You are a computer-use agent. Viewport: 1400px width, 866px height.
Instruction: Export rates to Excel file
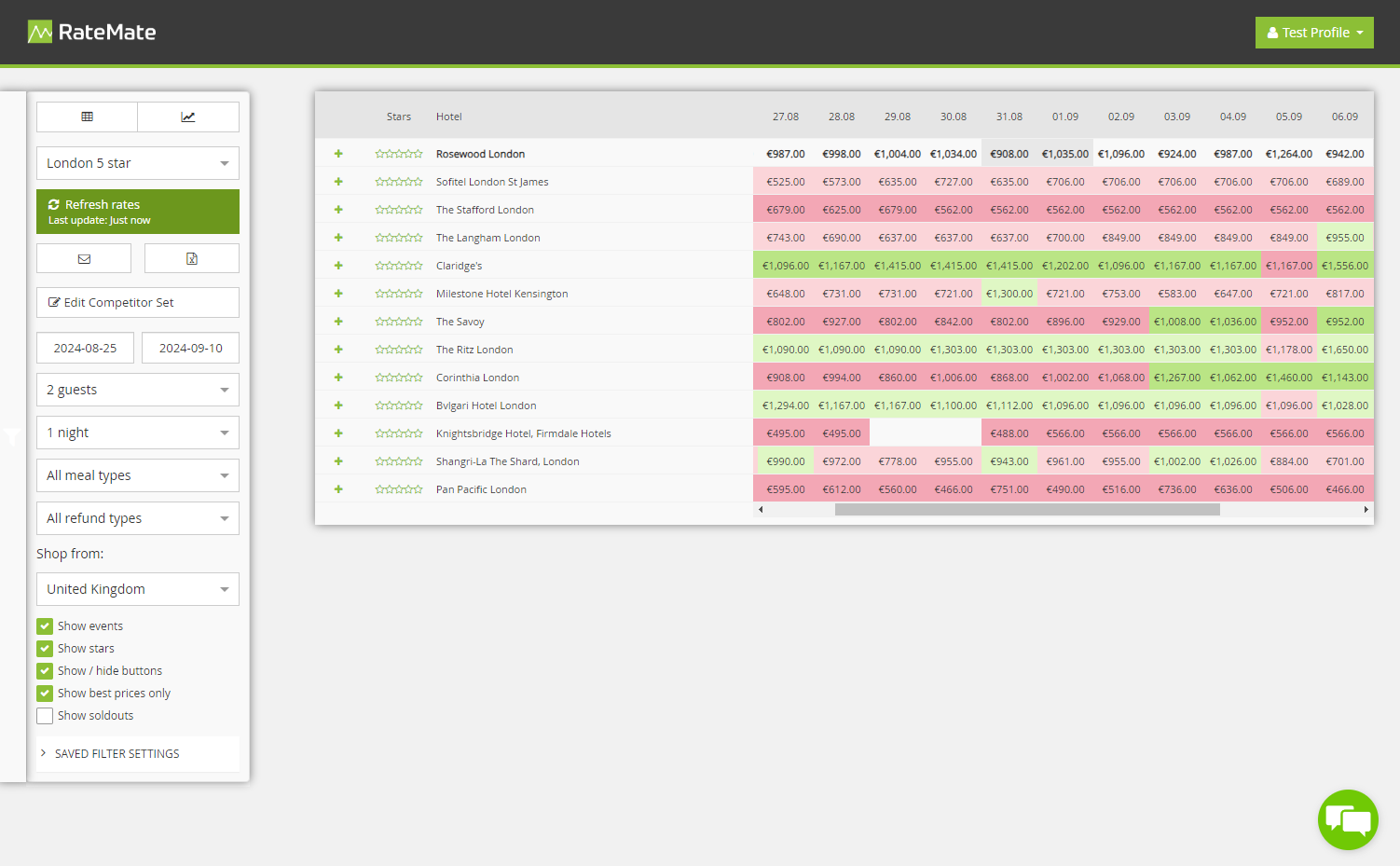[x=192, y=258]
